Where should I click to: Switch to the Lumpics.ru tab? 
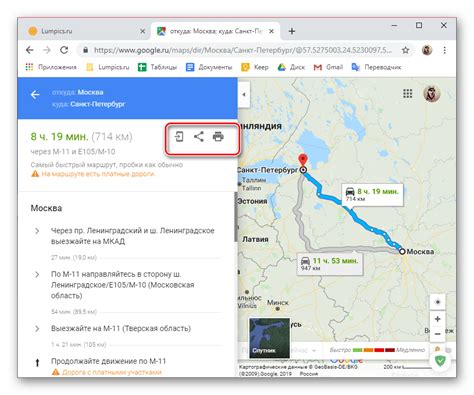tap(87, 31)
